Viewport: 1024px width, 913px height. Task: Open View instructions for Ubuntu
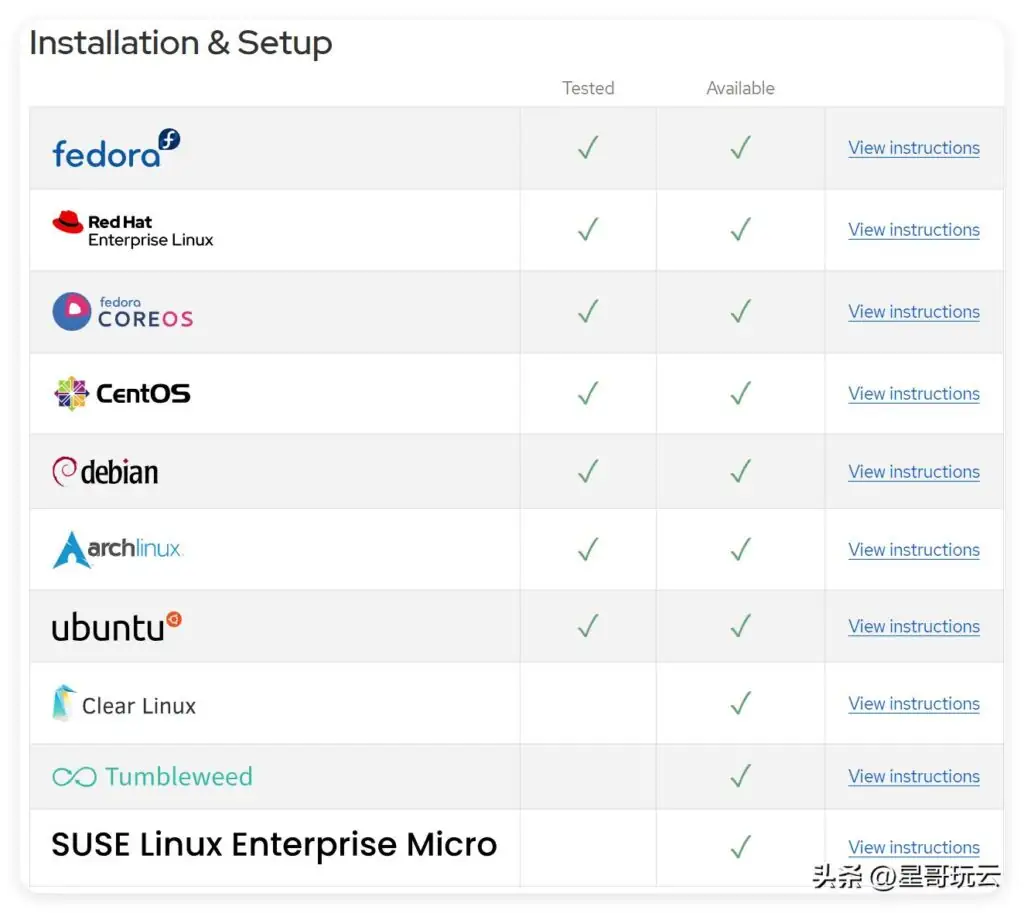[x=913, y=626]
